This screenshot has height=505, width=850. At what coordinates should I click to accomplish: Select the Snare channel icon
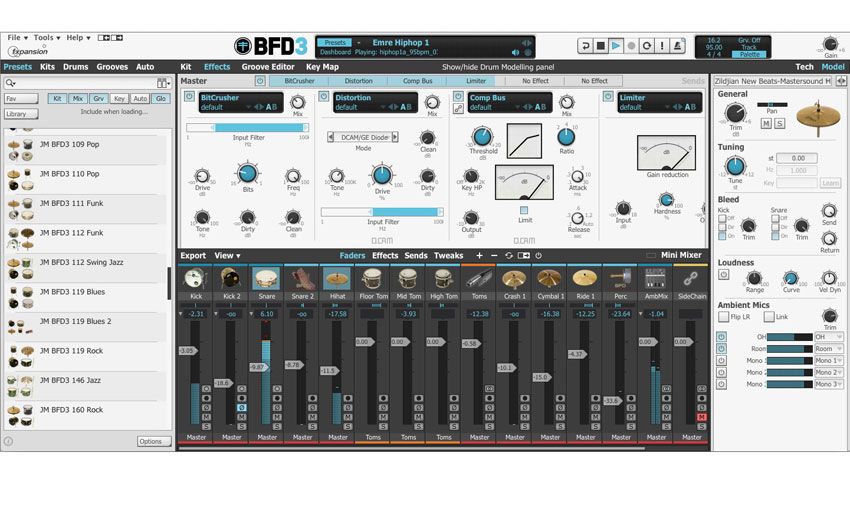click(267, 279)
